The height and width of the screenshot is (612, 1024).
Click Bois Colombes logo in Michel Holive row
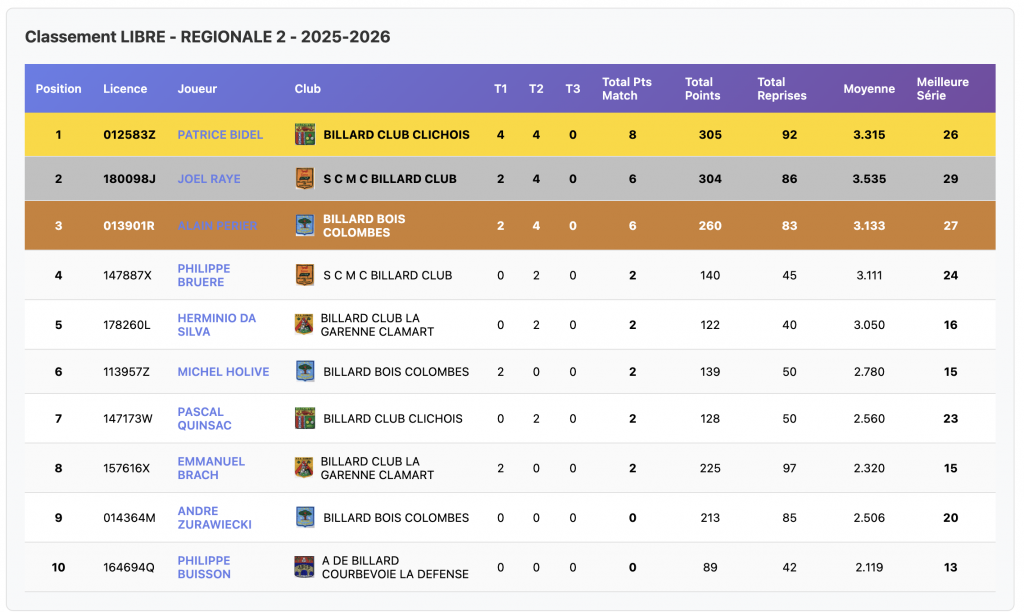[x=305, y=372]
